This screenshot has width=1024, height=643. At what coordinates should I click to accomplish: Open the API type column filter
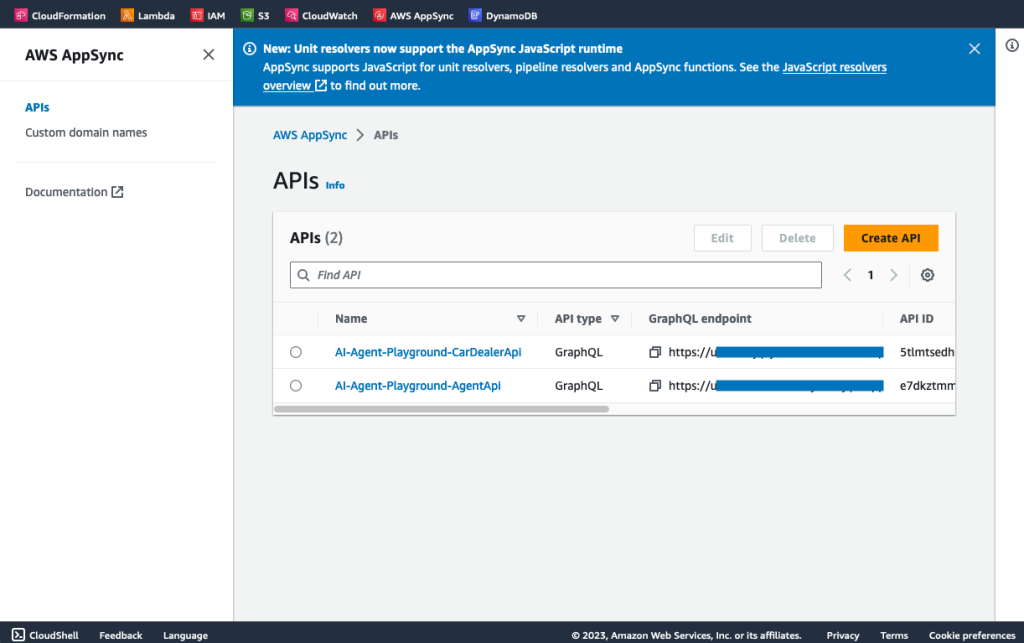[614, 318]
